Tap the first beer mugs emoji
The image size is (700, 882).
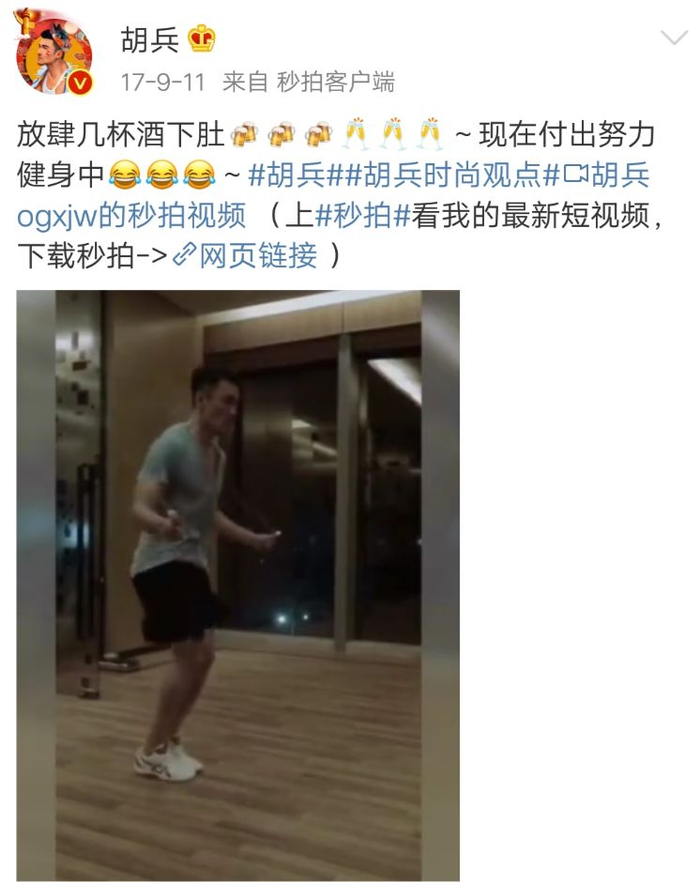[245, 135]
